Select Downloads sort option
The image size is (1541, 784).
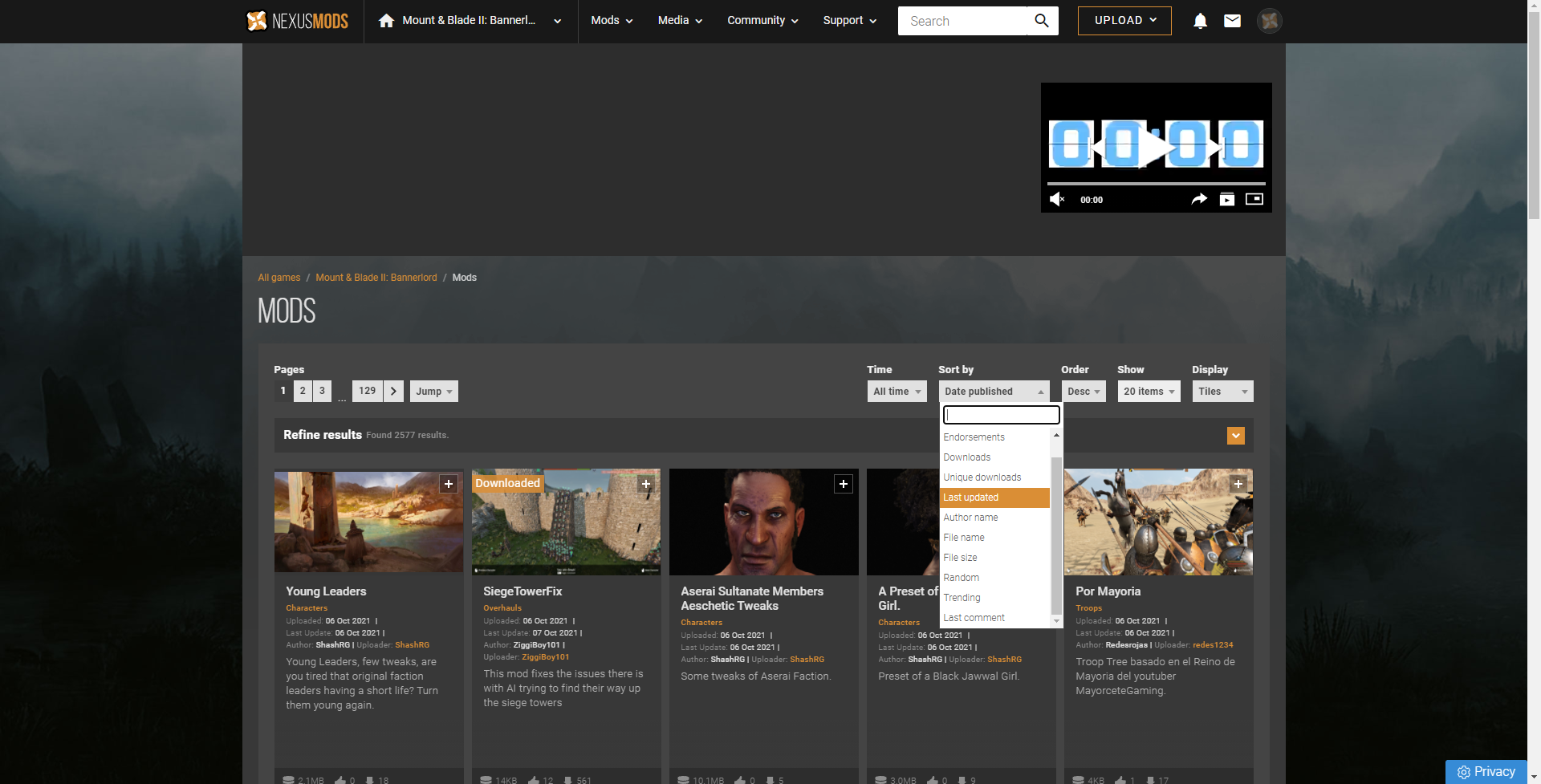click(x=995, y=457)
